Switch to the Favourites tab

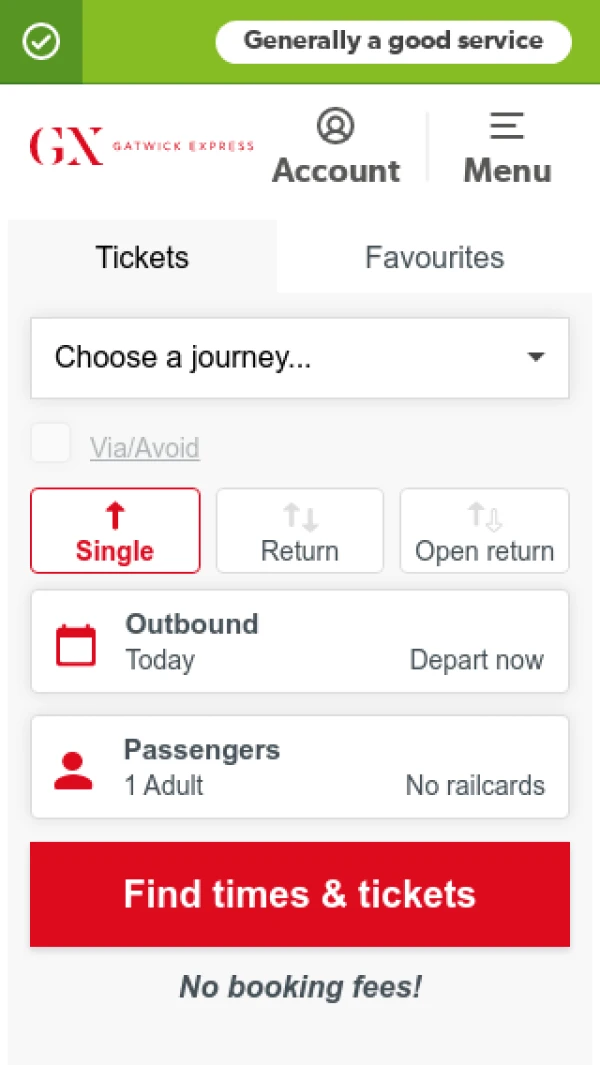pos(435,257)
